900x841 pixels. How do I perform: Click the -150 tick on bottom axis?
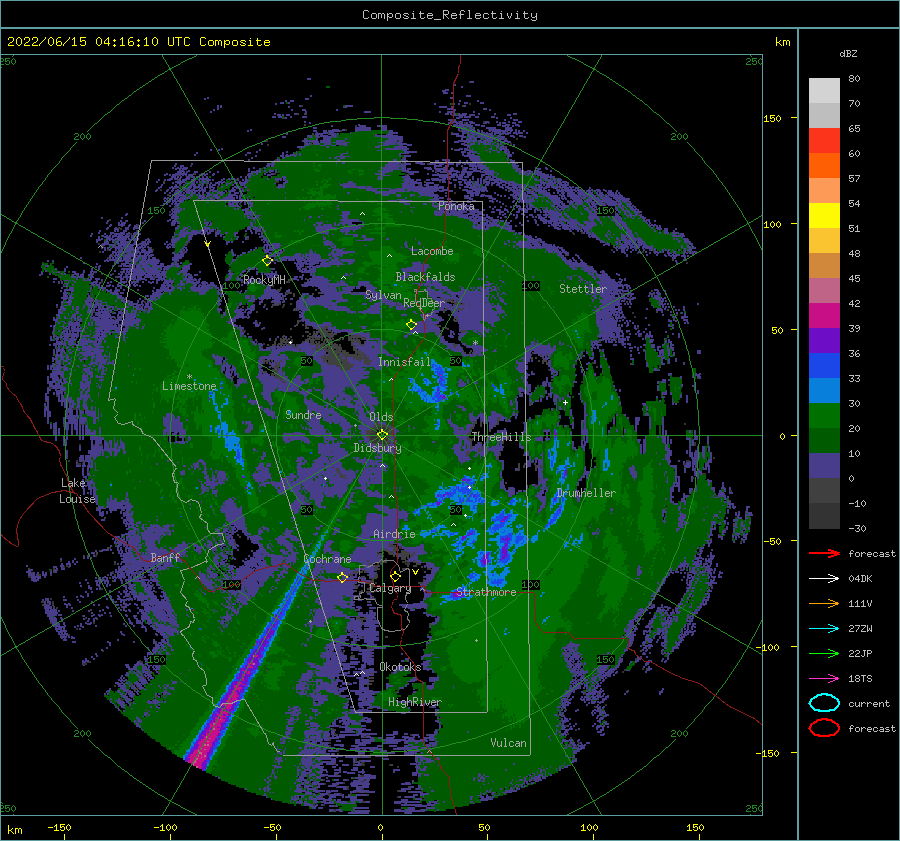click(59, 827)
